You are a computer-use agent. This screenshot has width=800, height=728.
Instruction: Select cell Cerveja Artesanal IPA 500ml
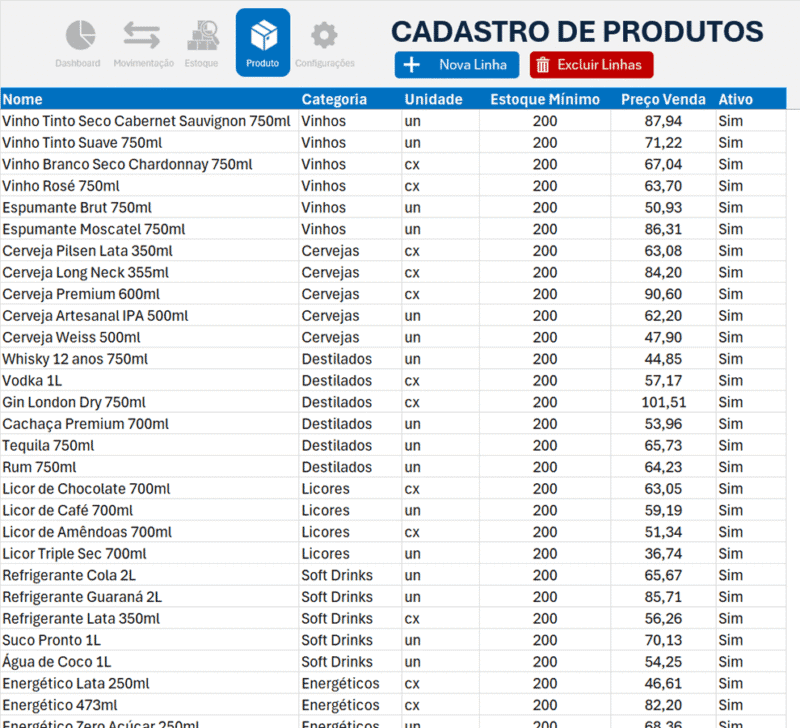(149, 316)
